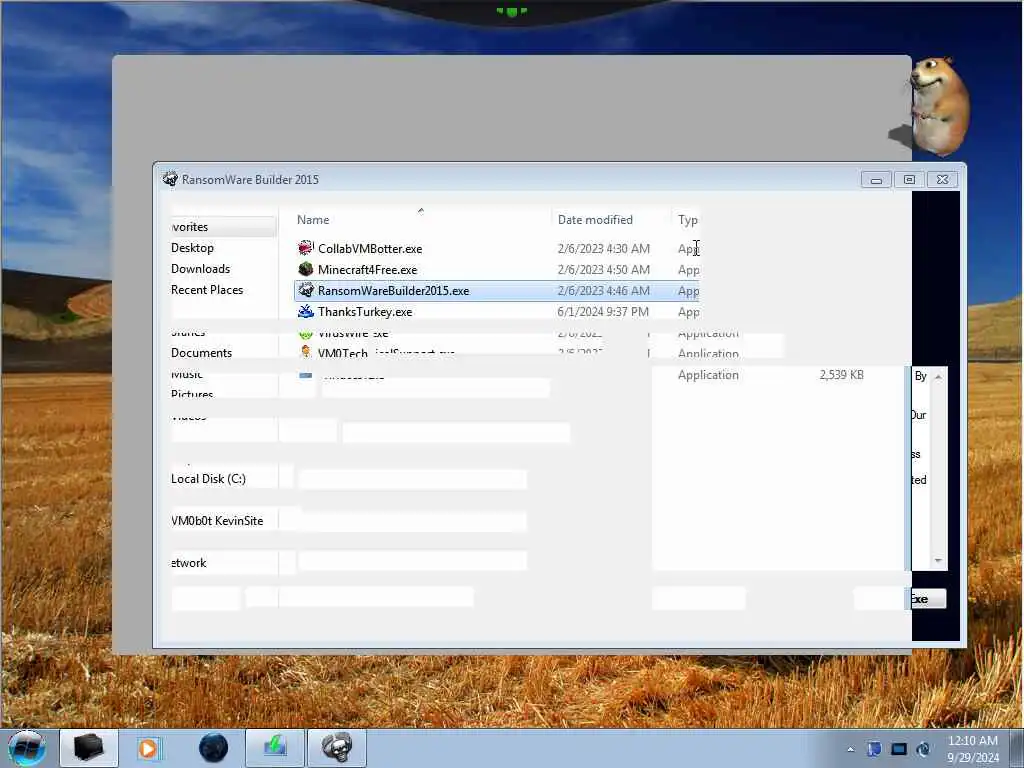Click the partially hidden Exe button
This screenshot has height=768, width=1024.
(928, 599)
